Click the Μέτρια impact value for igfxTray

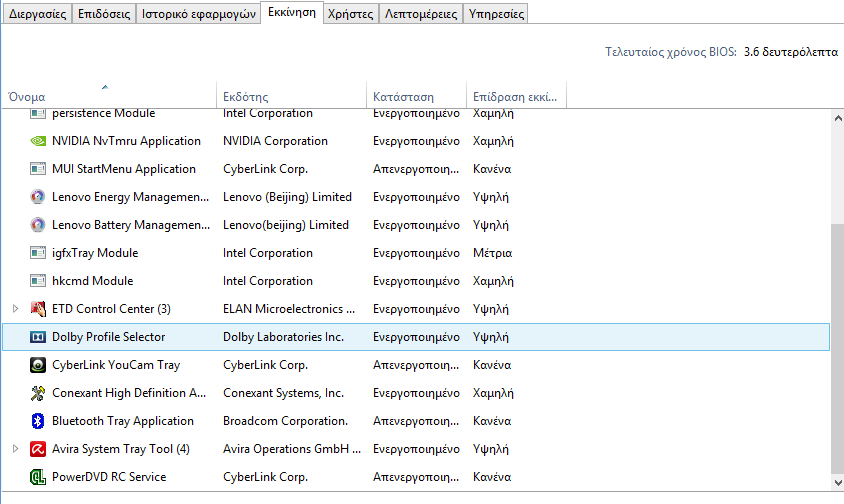click(493, 253)
